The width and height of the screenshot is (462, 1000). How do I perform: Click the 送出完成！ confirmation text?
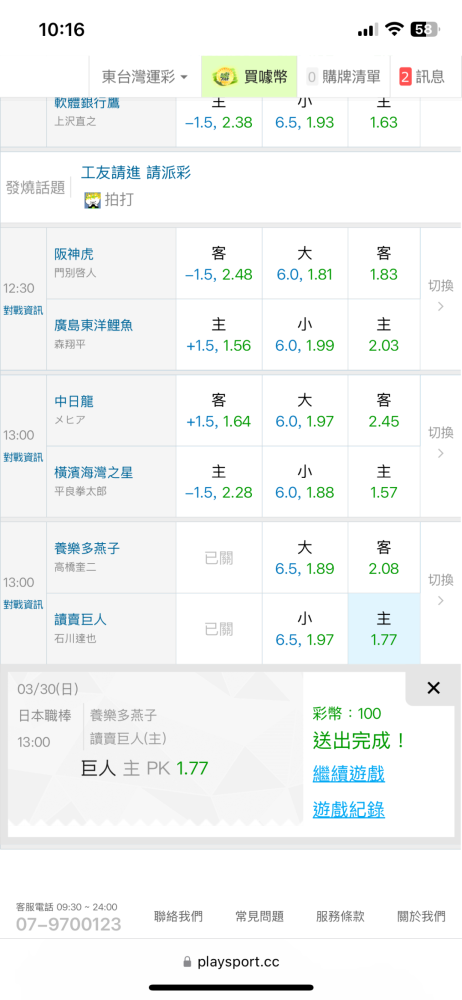pos(360,740)
